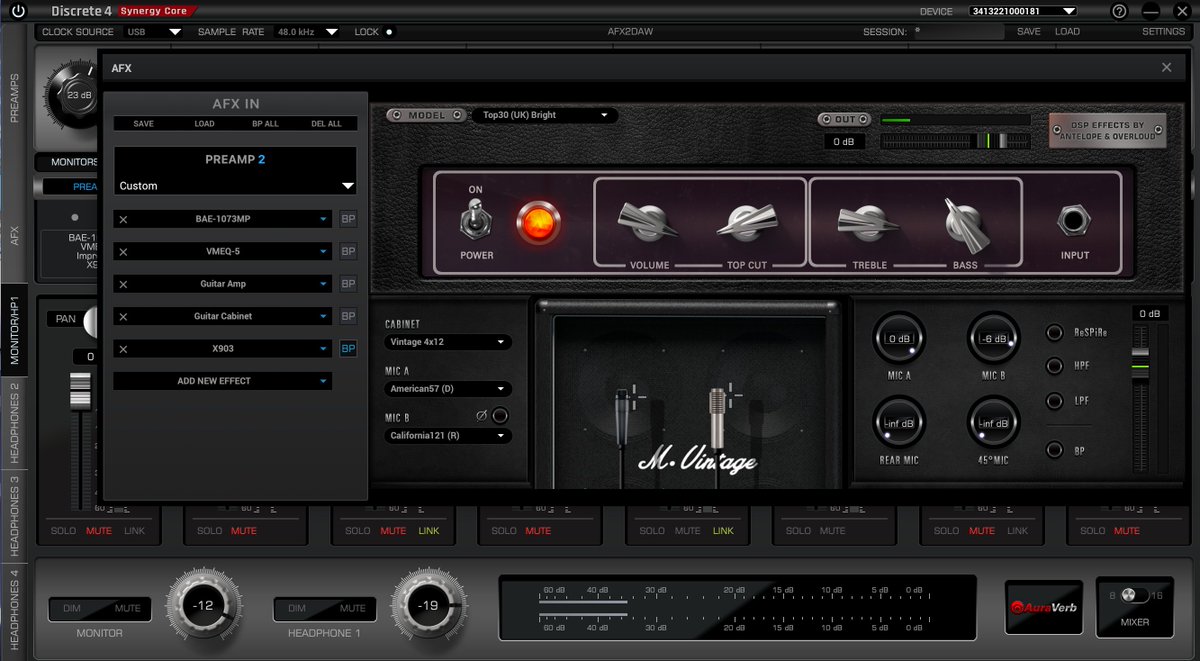Screen dimensions: 1200x661
Task: Click DEL ALL in the AFX IN panel
Action: coord(326,124)
